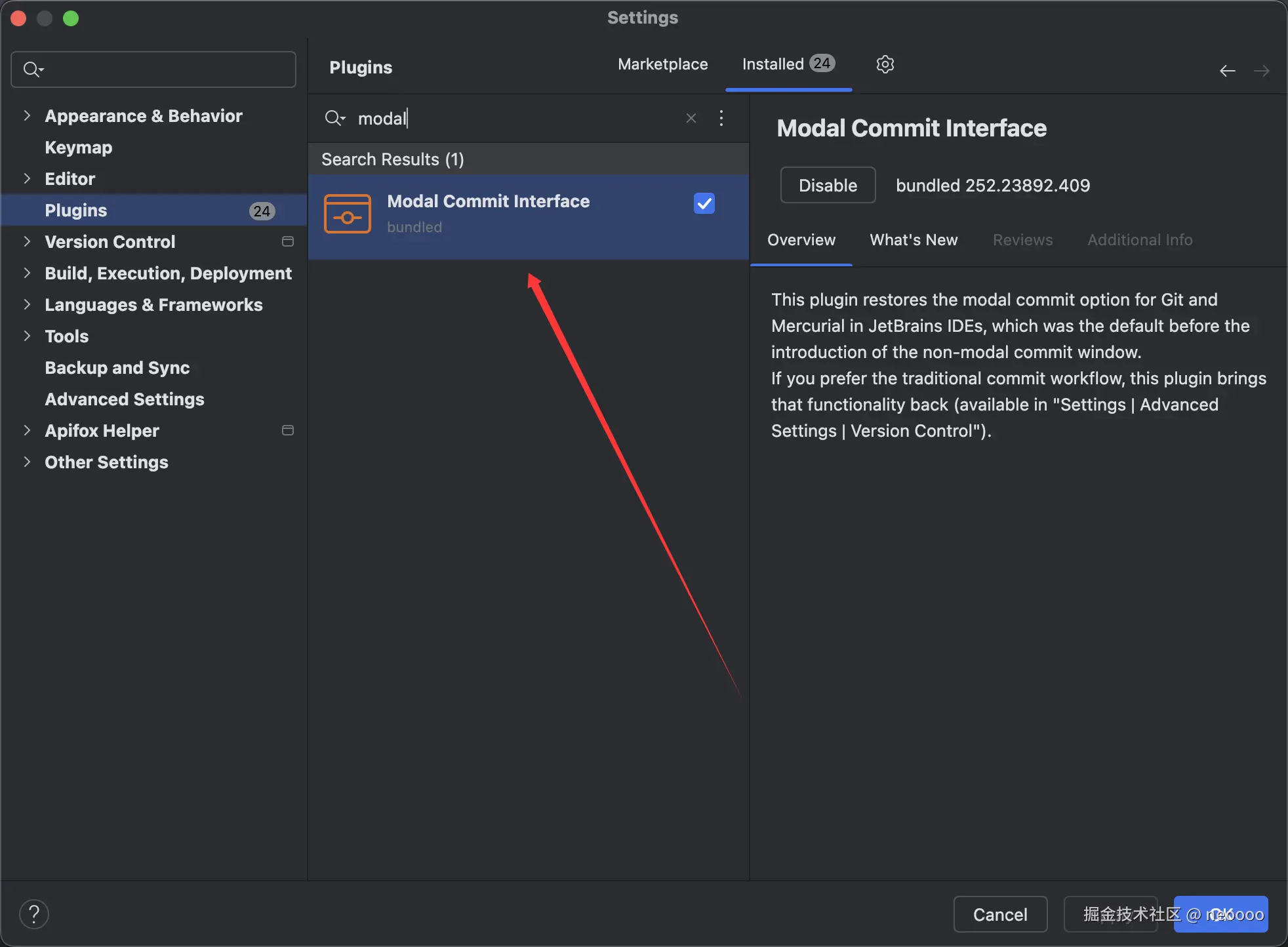Click the Apifox Helper project-level icon
The height and width of the screenshot is (947, 1288).
point(287,430)
